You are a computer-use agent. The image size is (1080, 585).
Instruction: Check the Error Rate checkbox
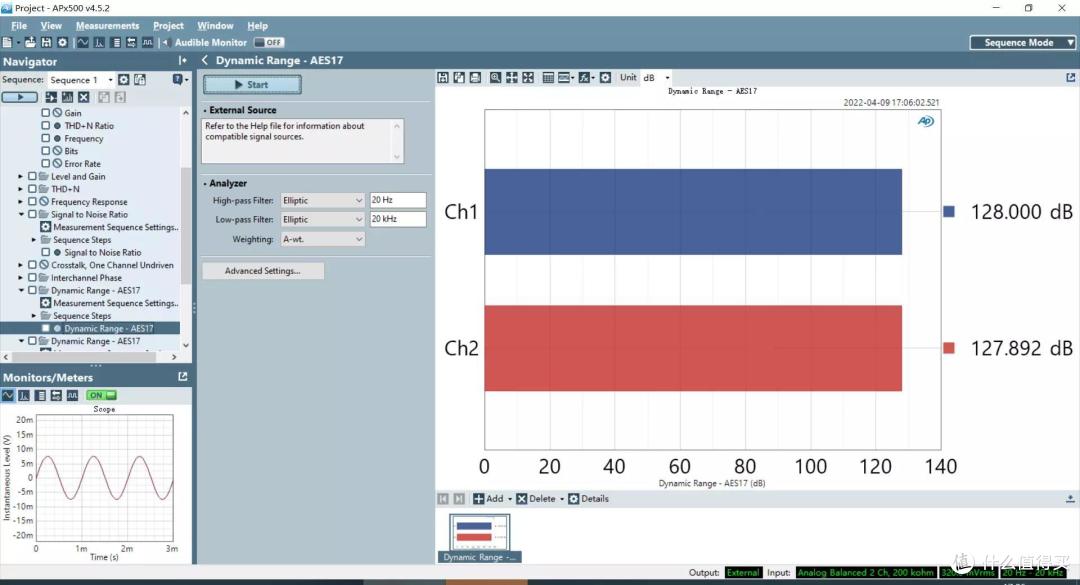(x=45, y=163)
